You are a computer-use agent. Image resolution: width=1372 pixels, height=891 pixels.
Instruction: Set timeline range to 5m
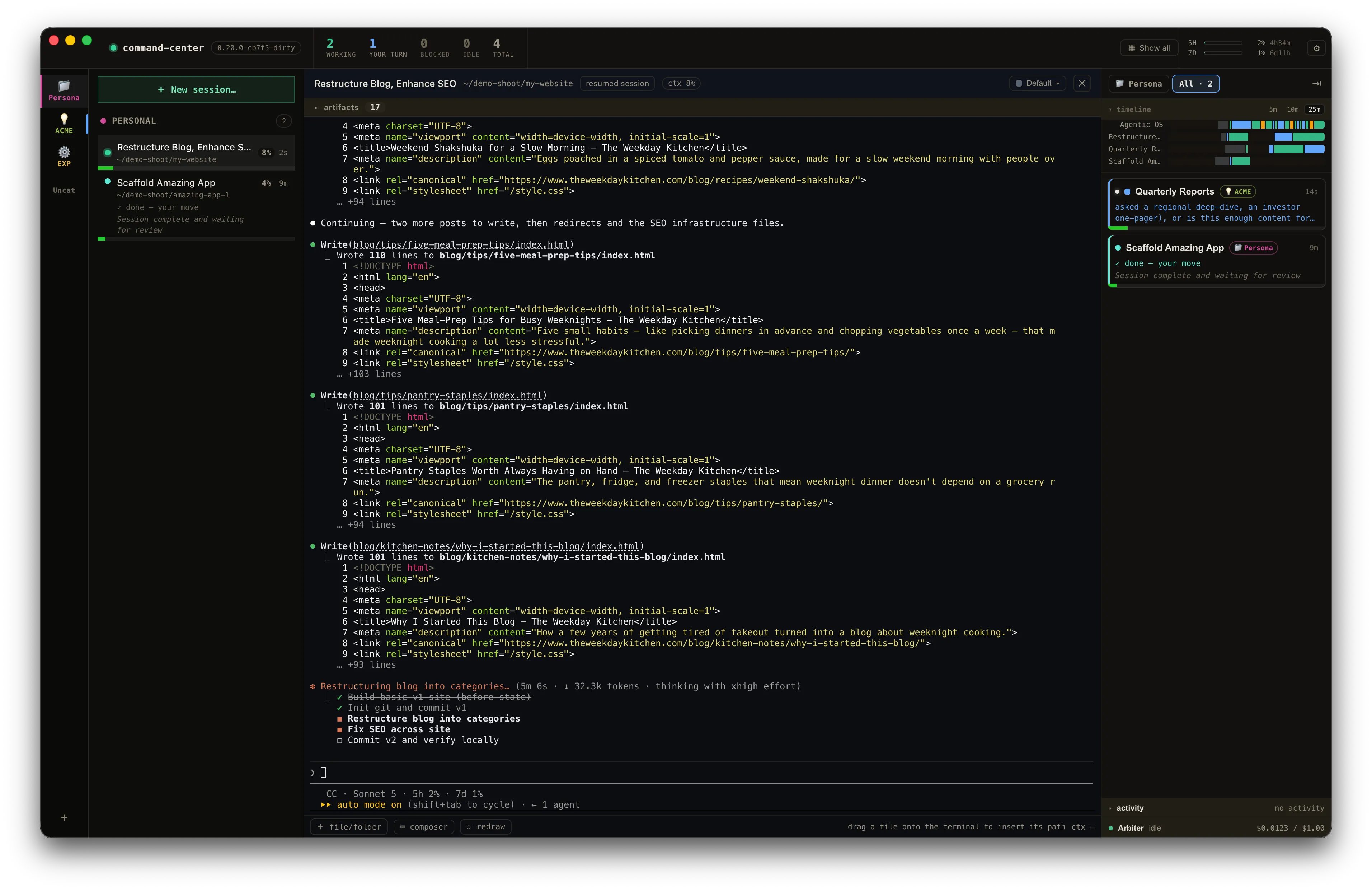pyautogui.click(x=1272, y=109)
